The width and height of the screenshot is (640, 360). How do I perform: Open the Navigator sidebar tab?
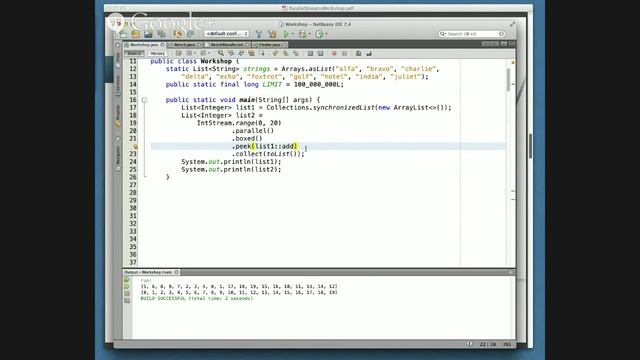118,157
